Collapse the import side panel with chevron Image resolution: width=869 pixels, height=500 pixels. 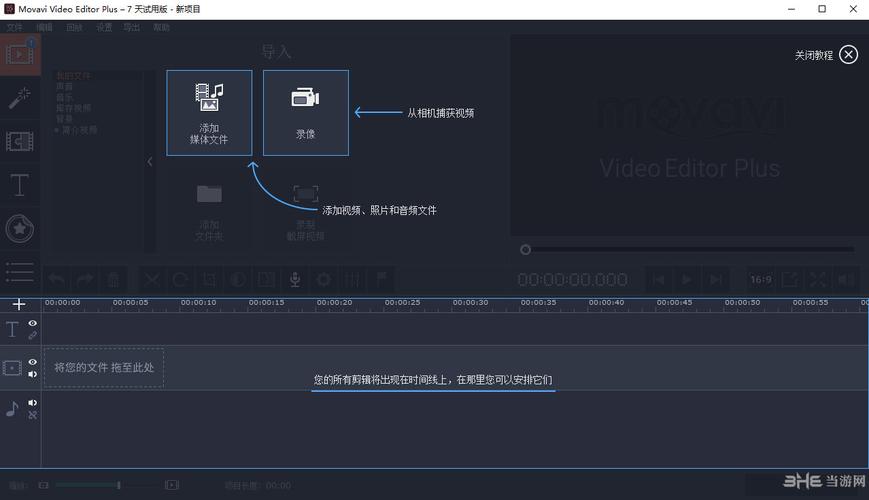click(150, 162)
